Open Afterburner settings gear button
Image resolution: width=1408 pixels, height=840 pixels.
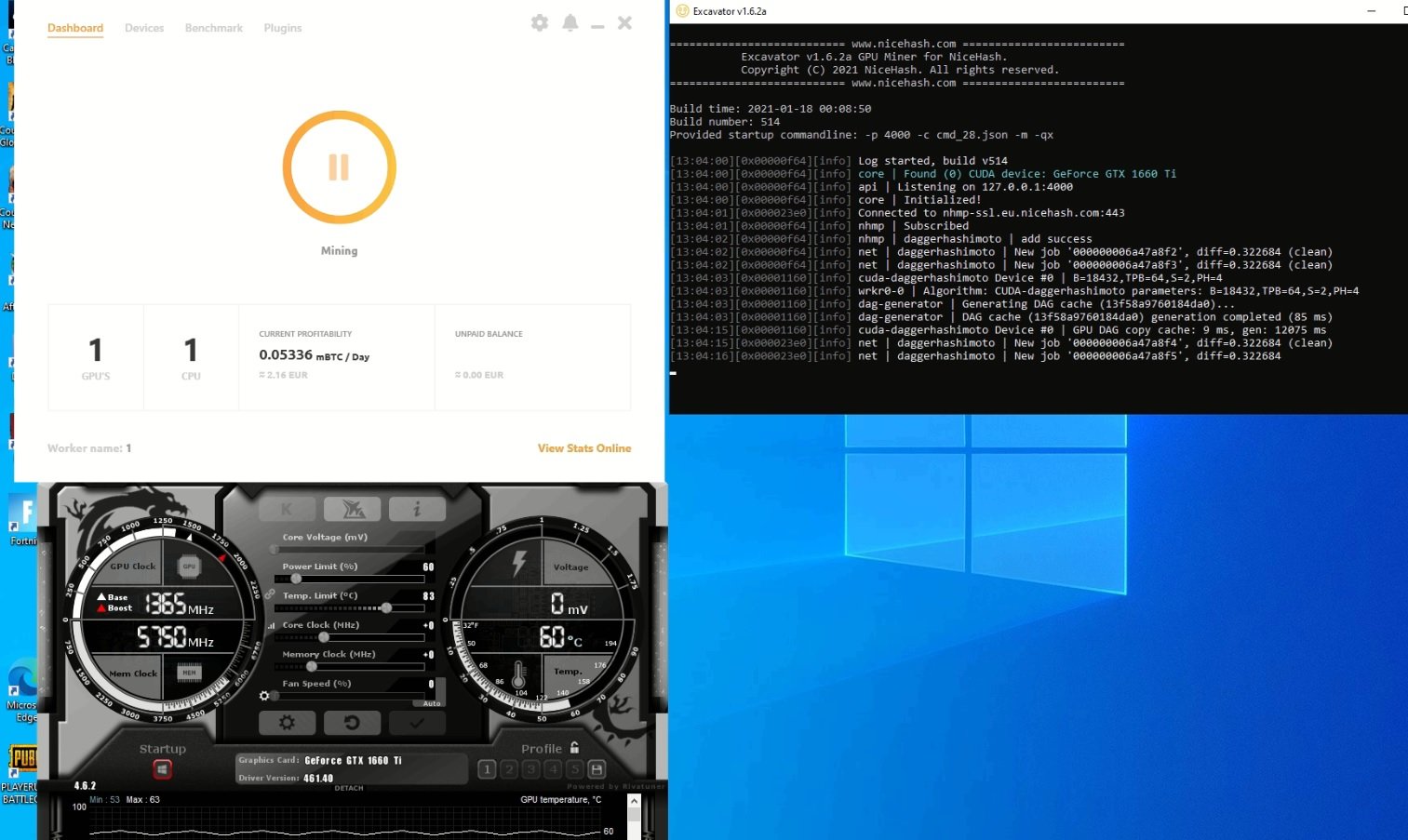point(287,723)
